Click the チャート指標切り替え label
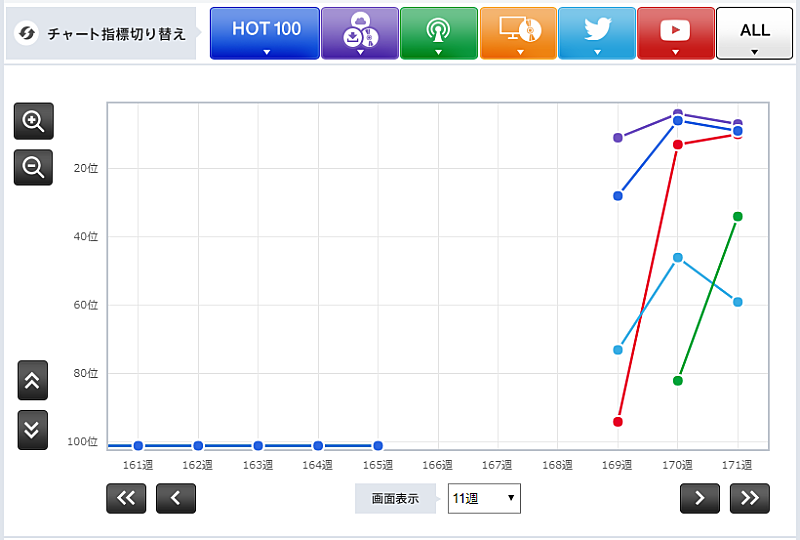 pyautogui.click(x=102, y=34)
